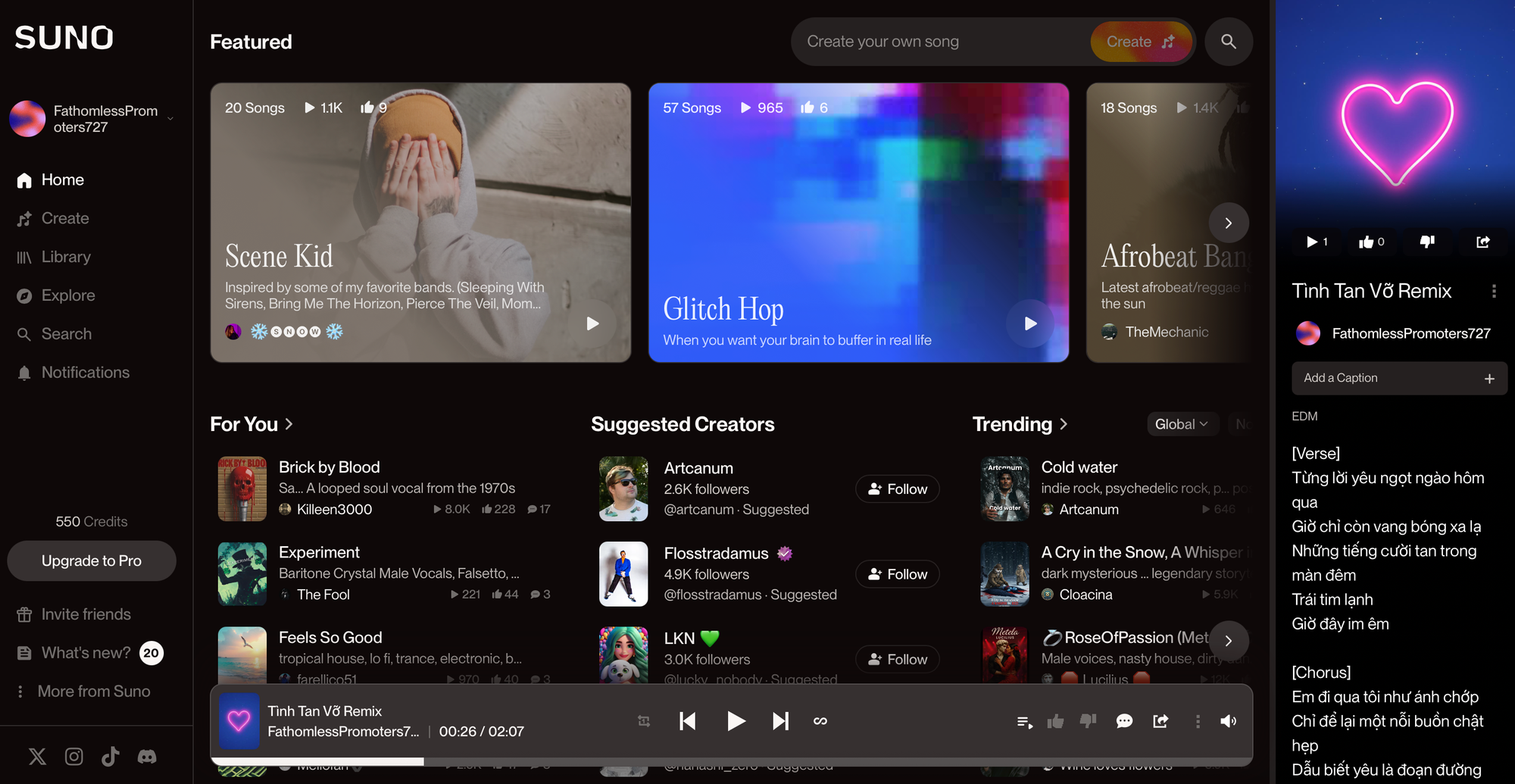Open Feels So Good song title
The image size is (1515, 784).
coord(330,638)
